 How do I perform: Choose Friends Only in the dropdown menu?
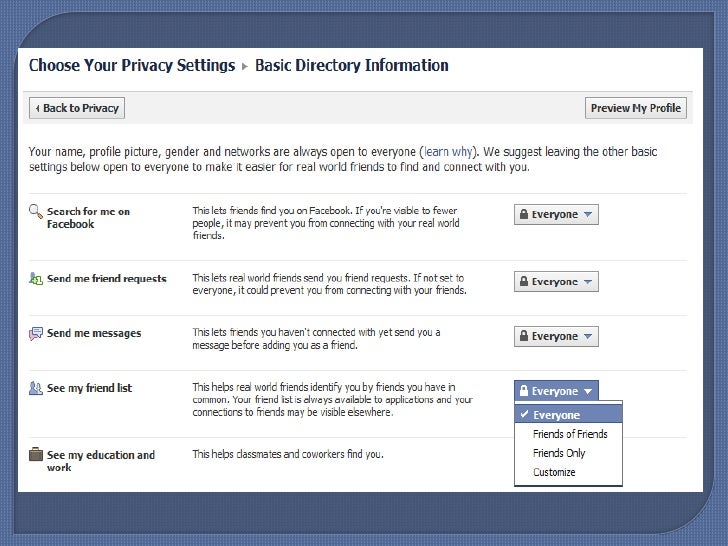click(568, 453)
